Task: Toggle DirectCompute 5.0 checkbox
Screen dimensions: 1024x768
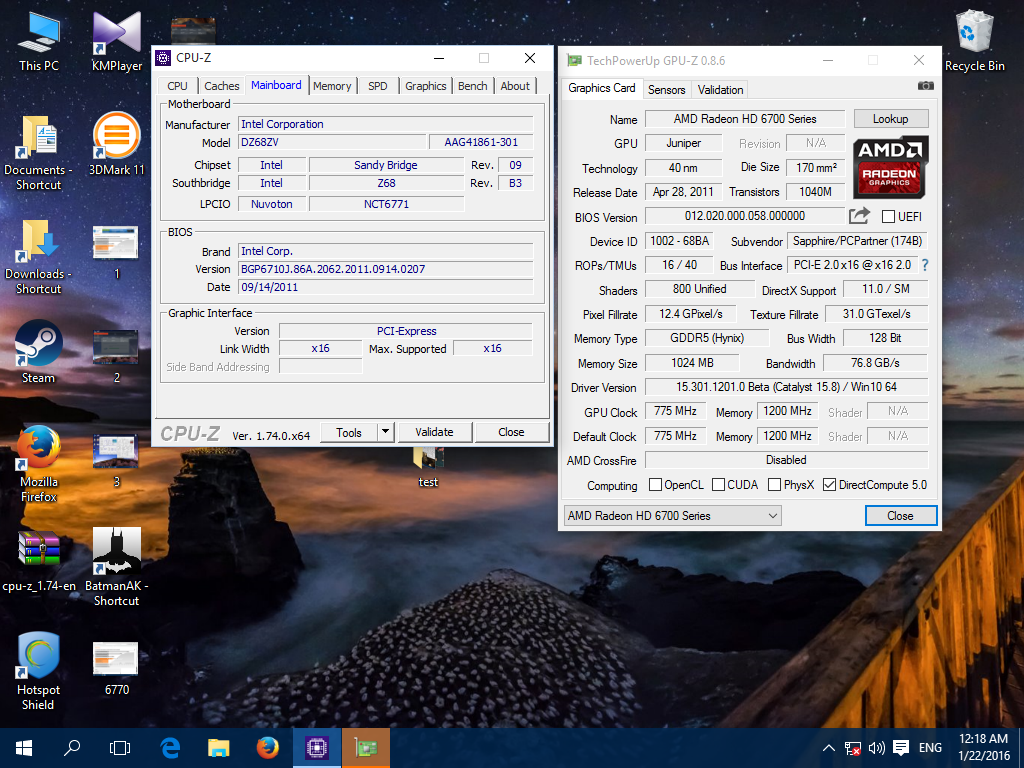Action: [x=829, y=485]
